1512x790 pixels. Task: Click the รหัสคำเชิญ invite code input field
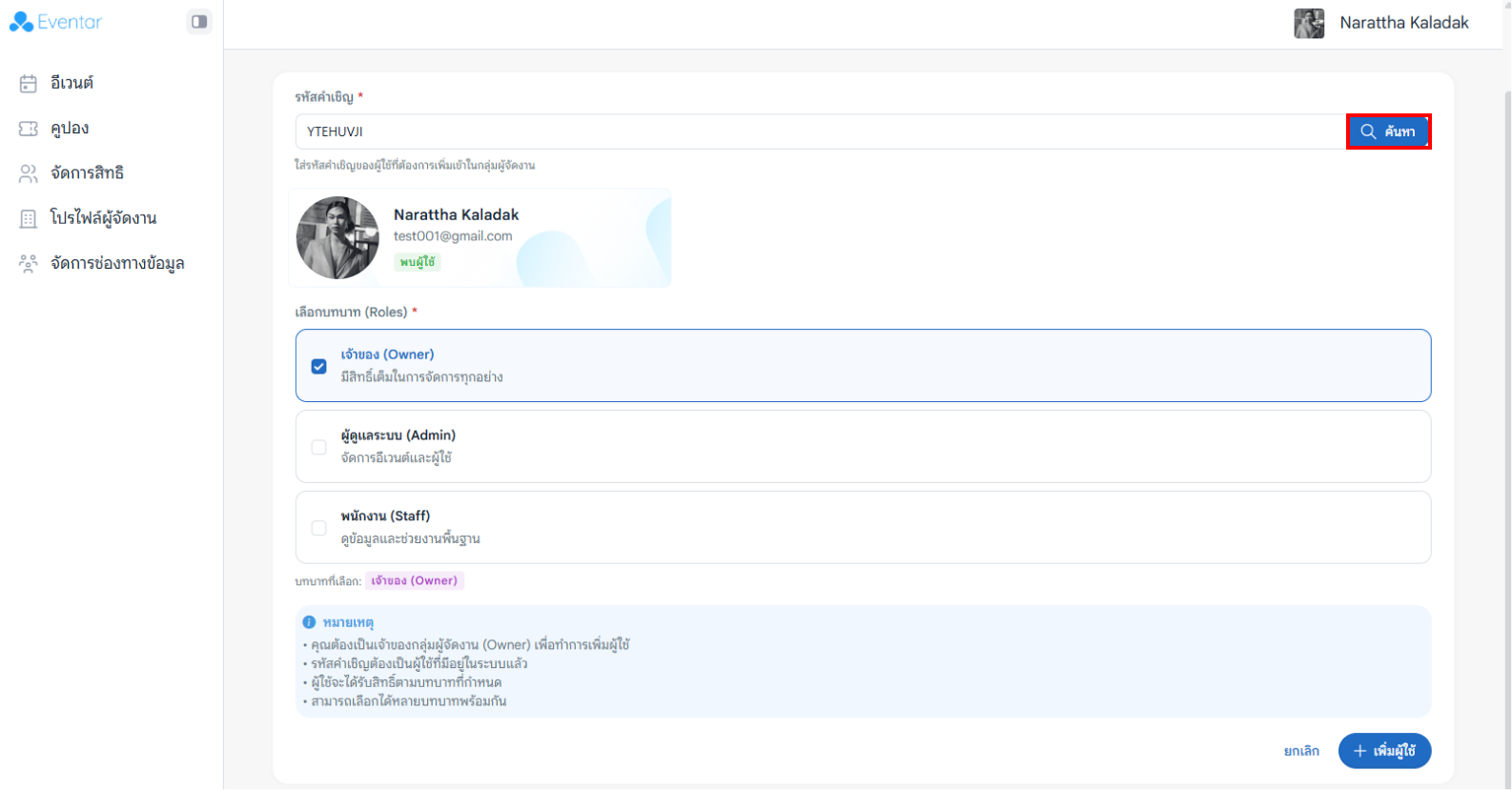[820, 132]
